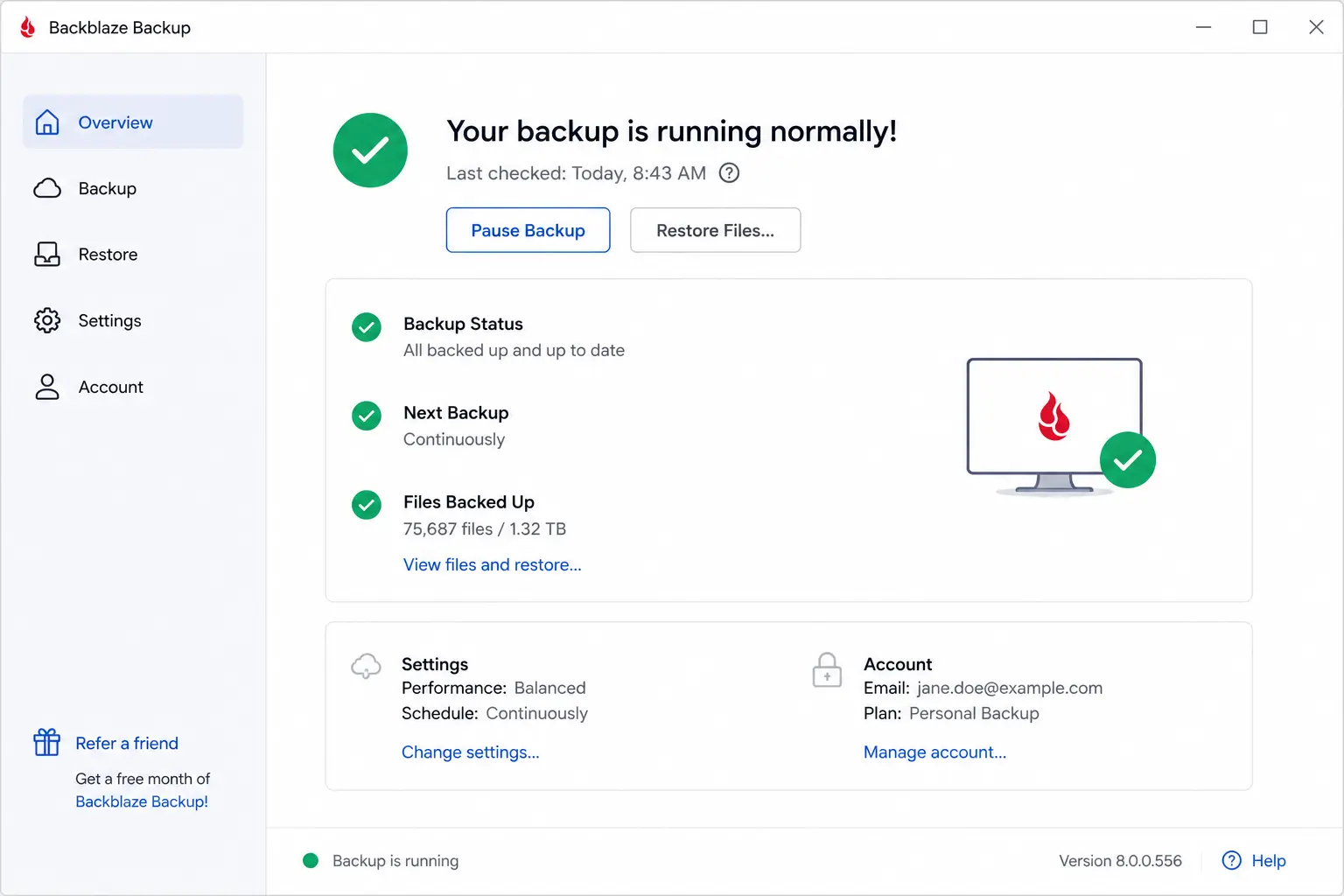The width and height of the screenshot is (1344, 896).
Task: Select the Account section in sidebar
Action: point(133,387)
